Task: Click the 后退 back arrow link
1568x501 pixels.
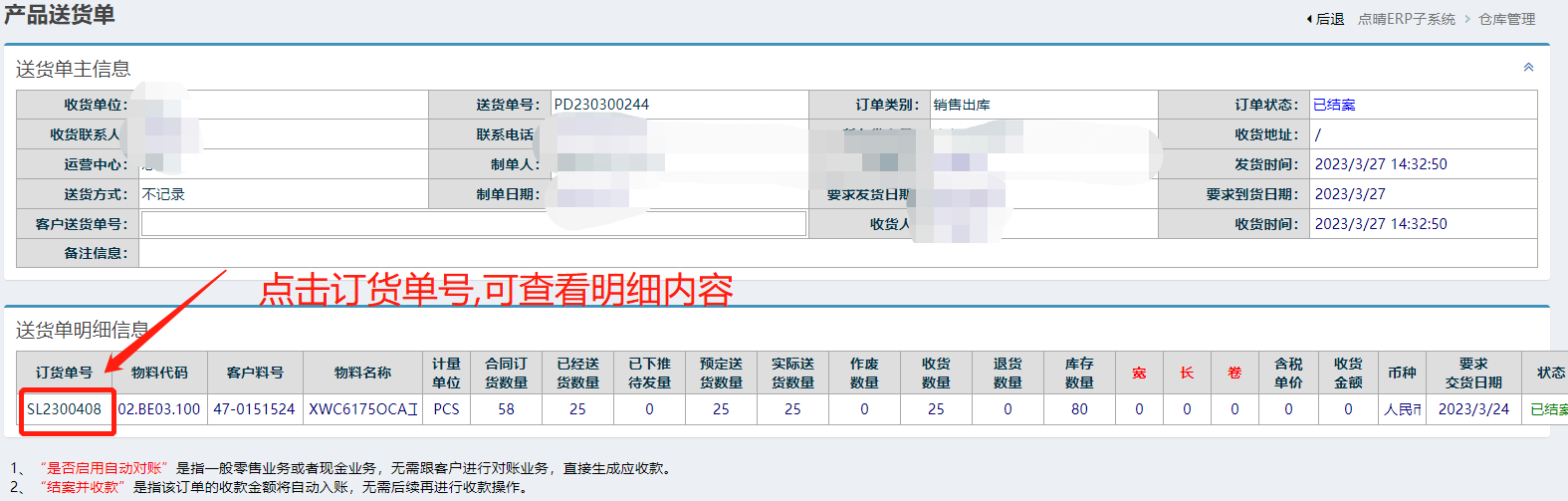Action: (1326, 19)
